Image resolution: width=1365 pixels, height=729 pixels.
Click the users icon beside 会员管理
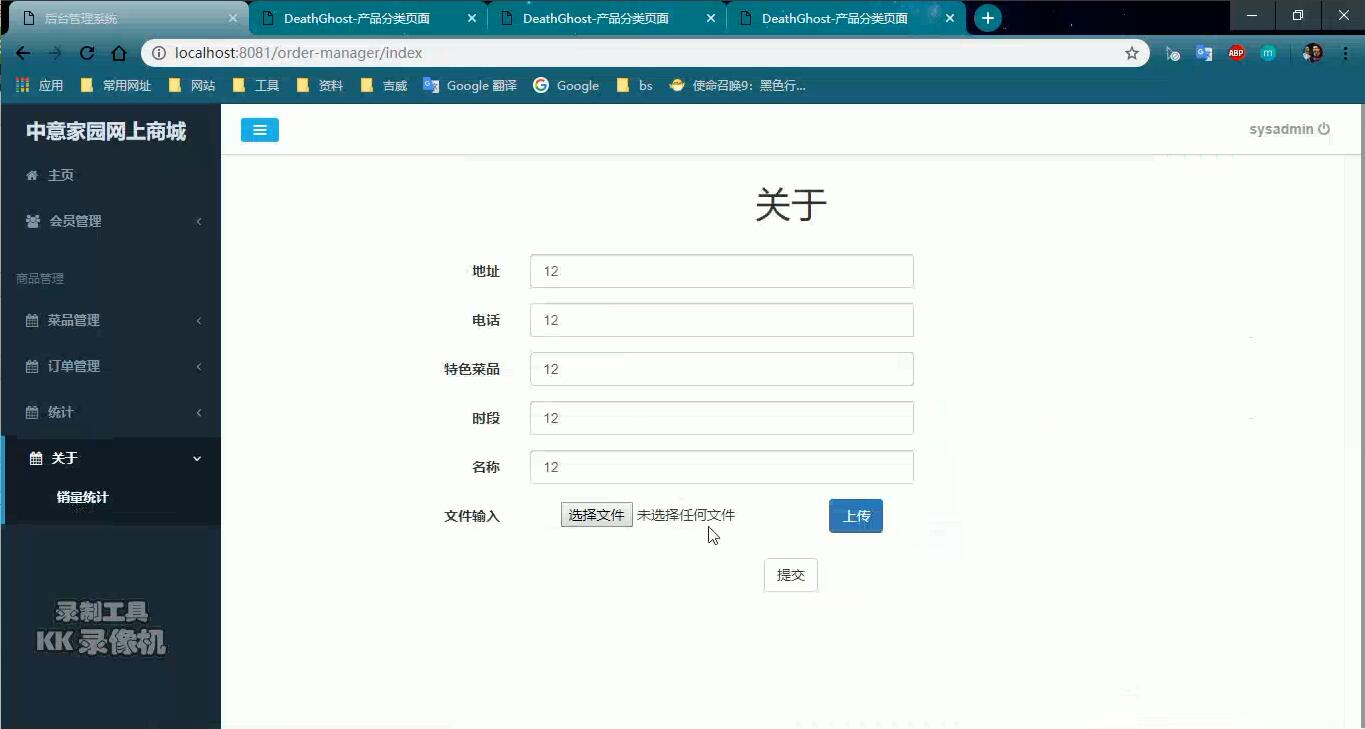[x=33, y=221]
